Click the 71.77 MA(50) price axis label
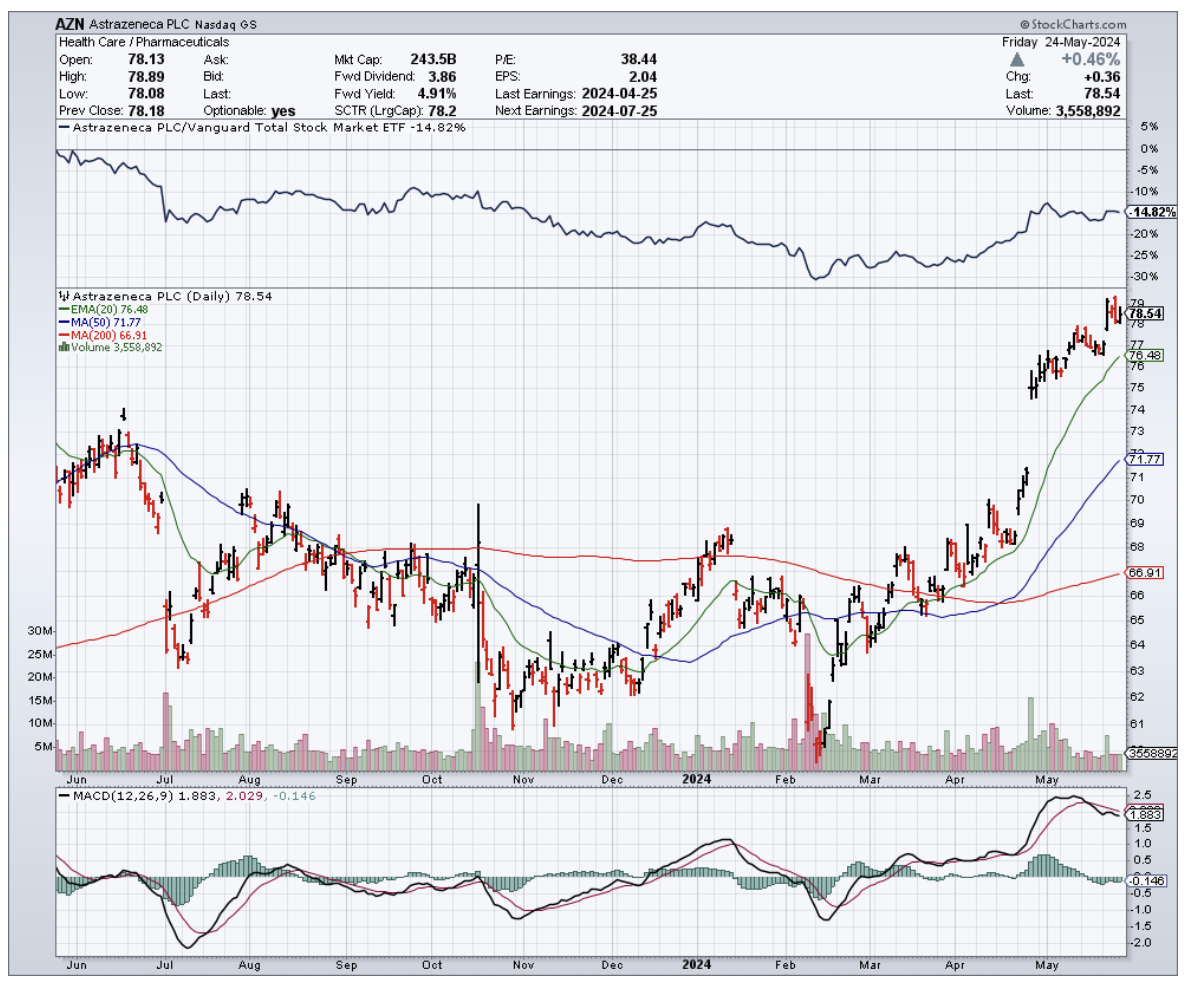1186x986 pixels. tap(1143, 460)
